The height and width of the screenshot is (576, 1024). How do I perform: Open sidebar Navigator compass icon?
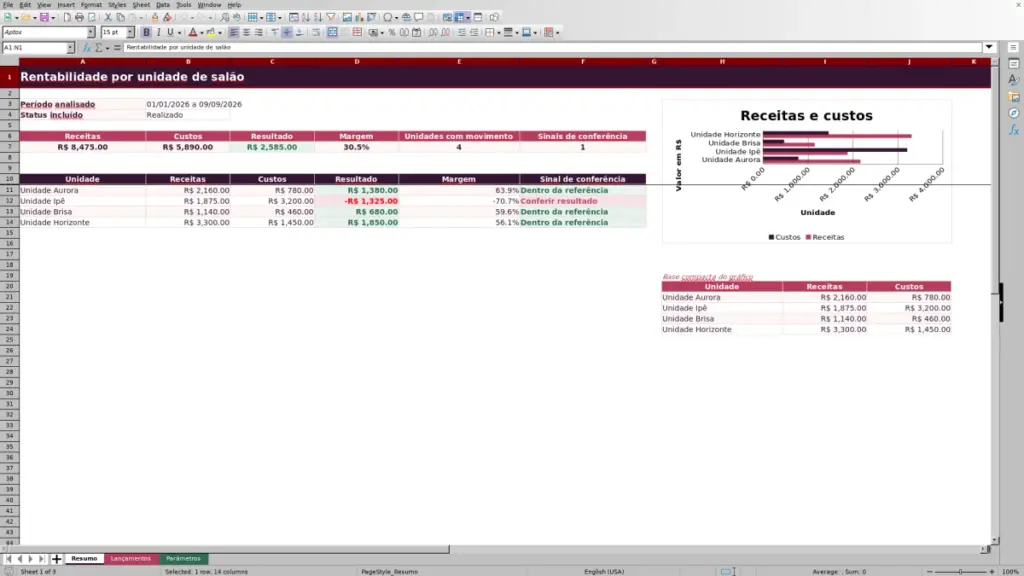1014,114
